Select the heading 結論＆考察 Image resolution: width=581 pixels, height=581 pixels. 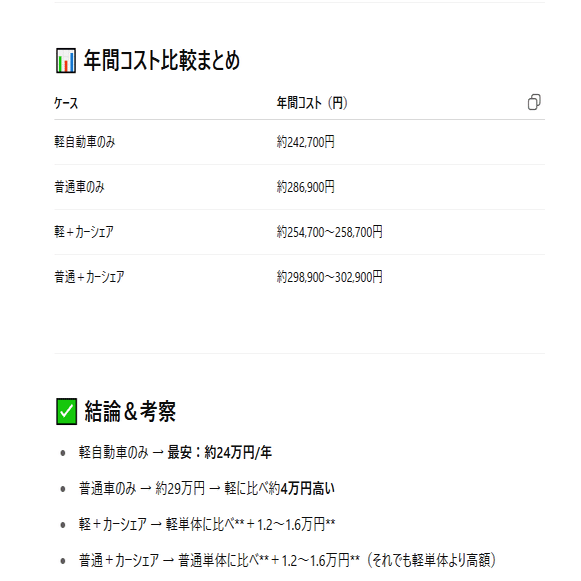[x=130, y=411]
